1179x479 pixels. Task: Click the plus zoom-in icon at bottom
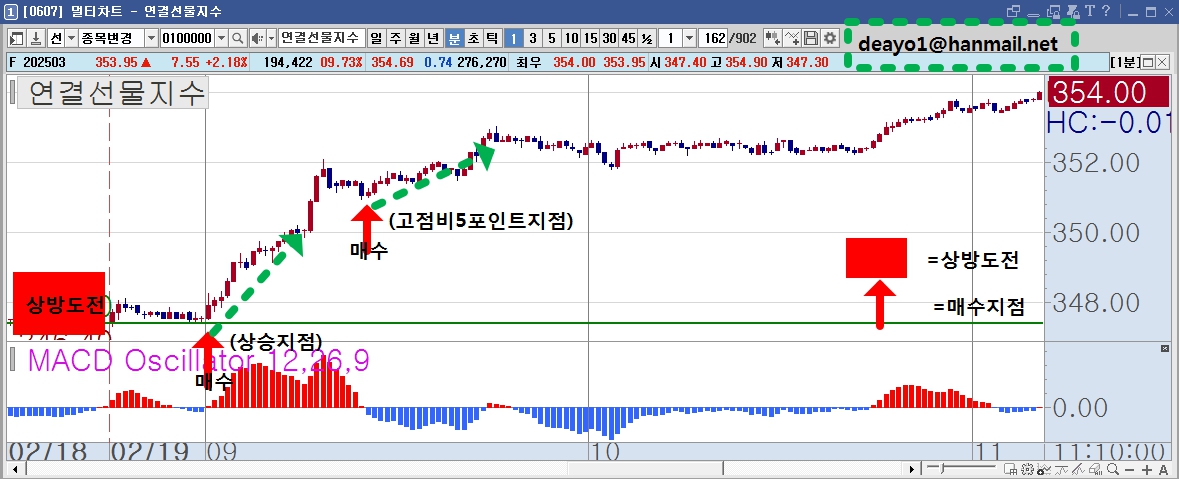(x=1147, y=470)
